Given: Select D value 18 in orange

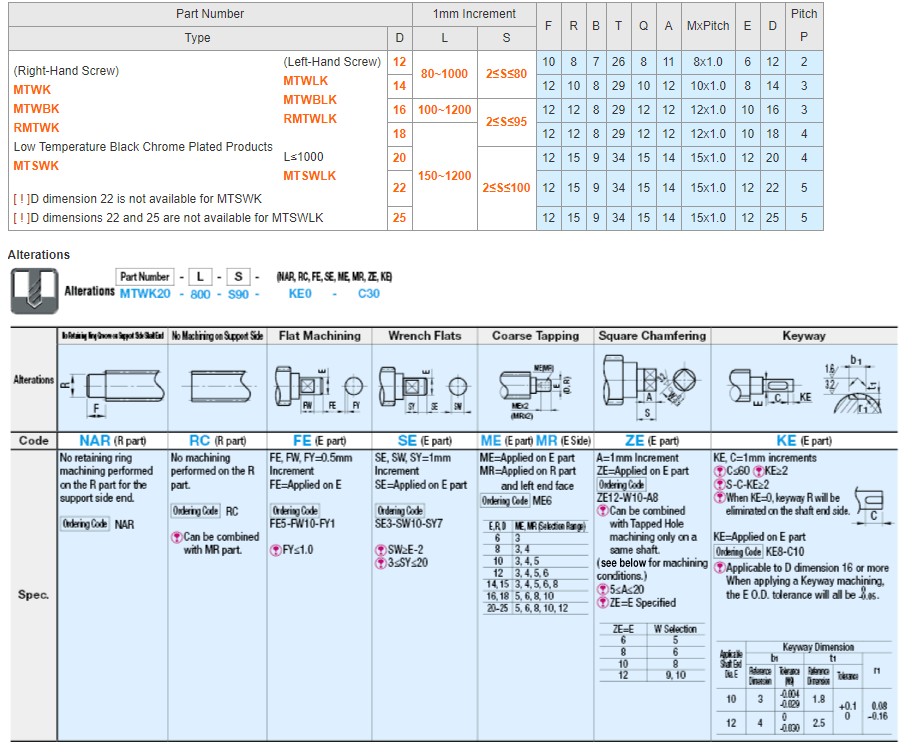Looking at the screenshot, I should click(400, 134).
